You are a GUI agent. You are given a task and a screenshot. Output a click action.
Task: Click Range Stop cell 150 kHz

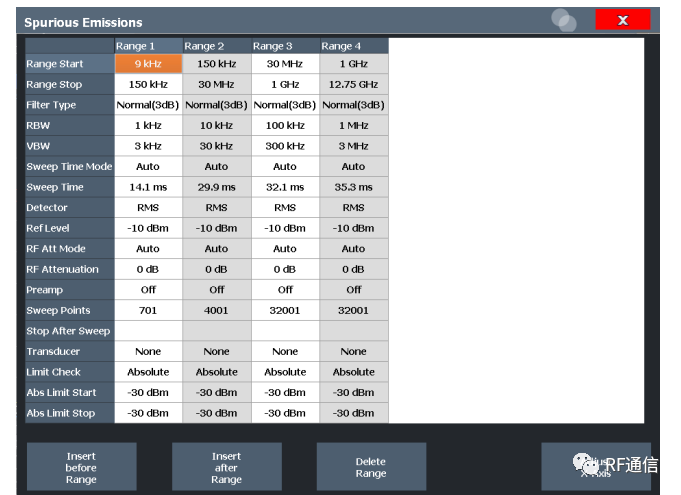point(149,84)
